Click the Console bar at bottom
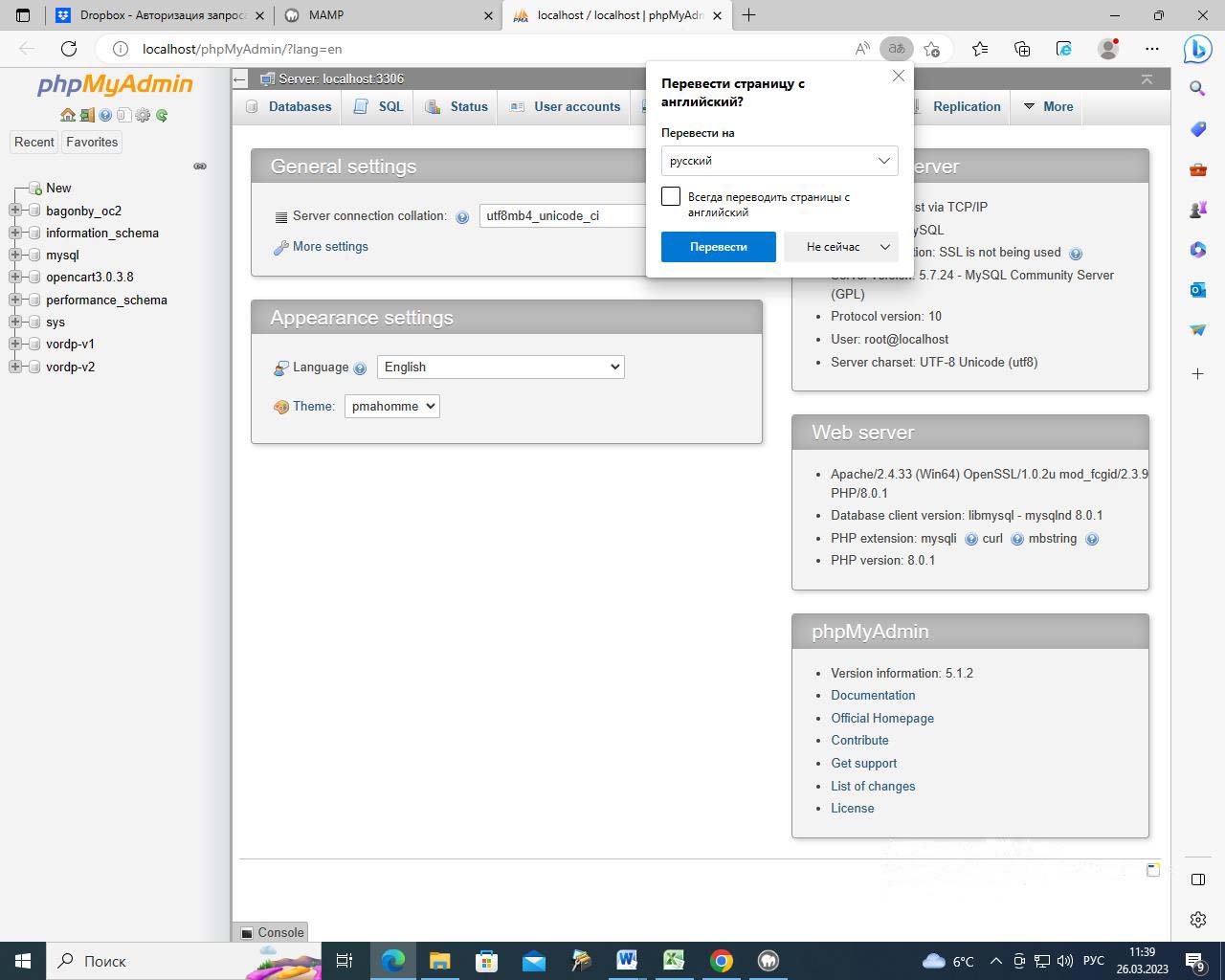This screenshot has width=1225, height=980. pos(272,932)
